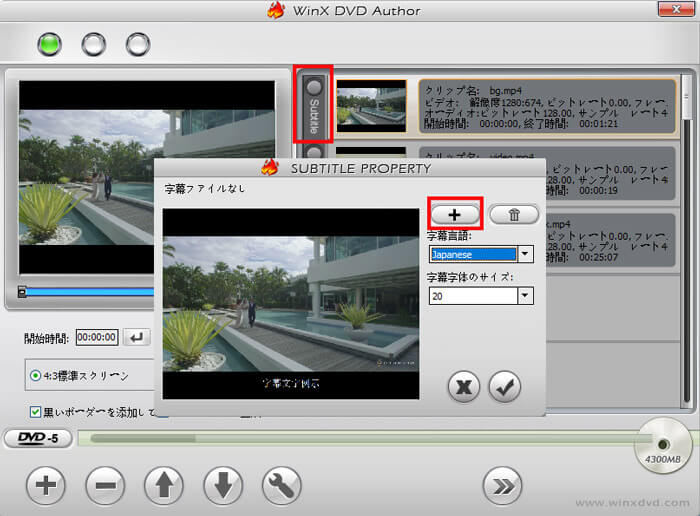Click the third step indicator circle

point(138,44)
